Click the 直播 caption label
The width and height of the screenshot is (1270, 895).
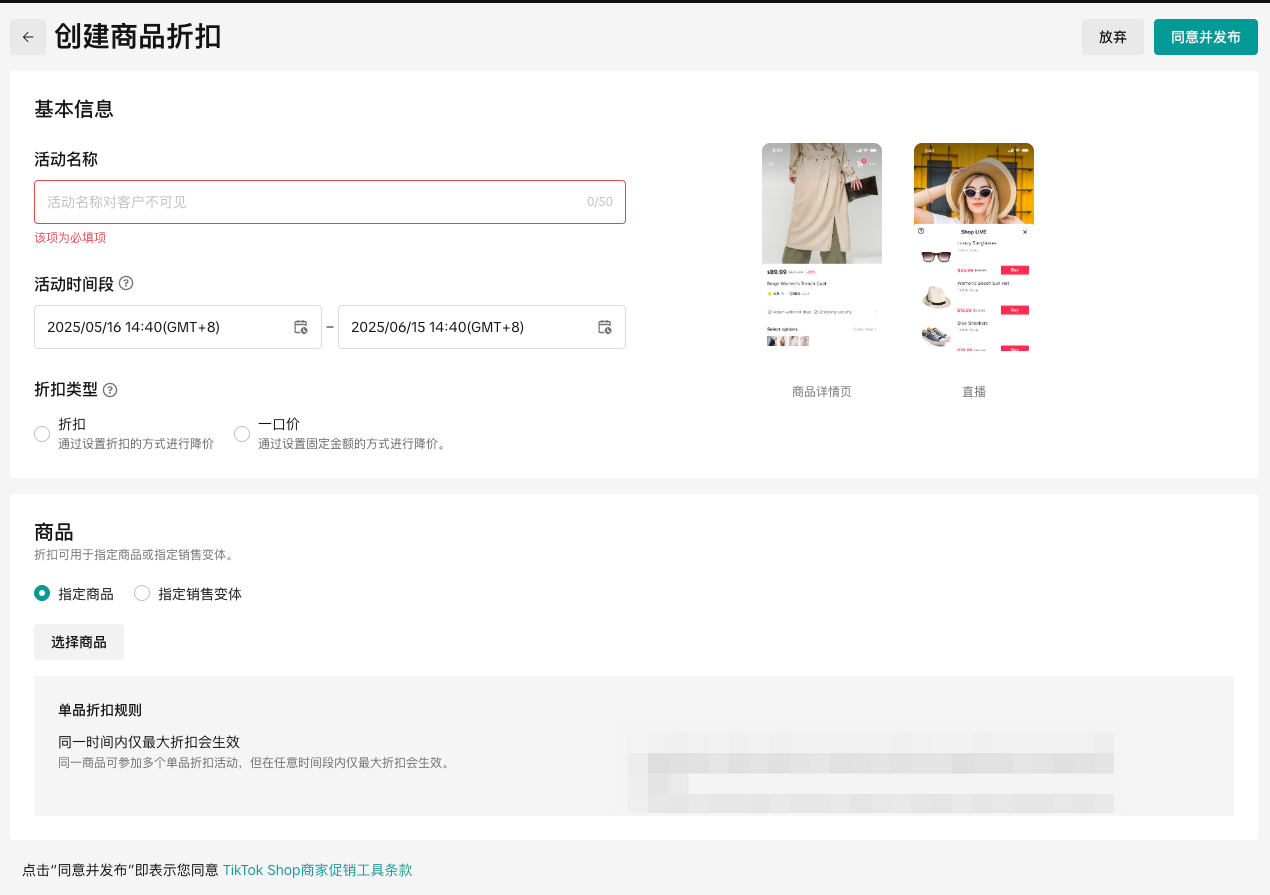[x=974, y=392]
